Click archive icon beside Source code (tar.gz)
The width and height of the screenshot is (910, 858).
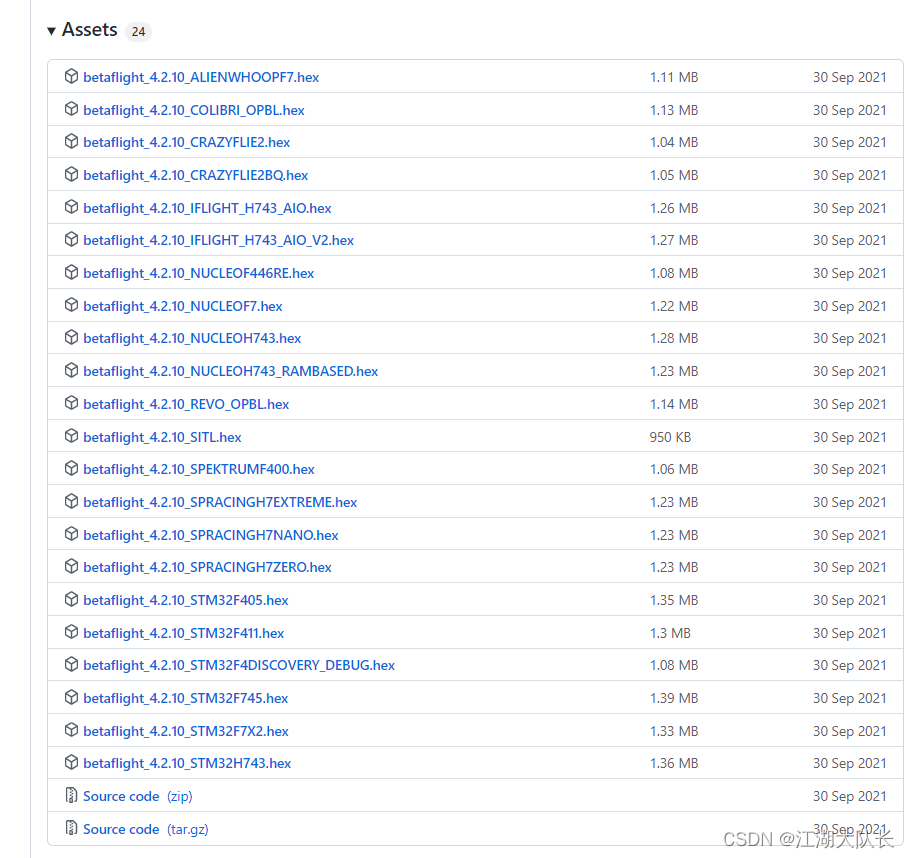71,828
